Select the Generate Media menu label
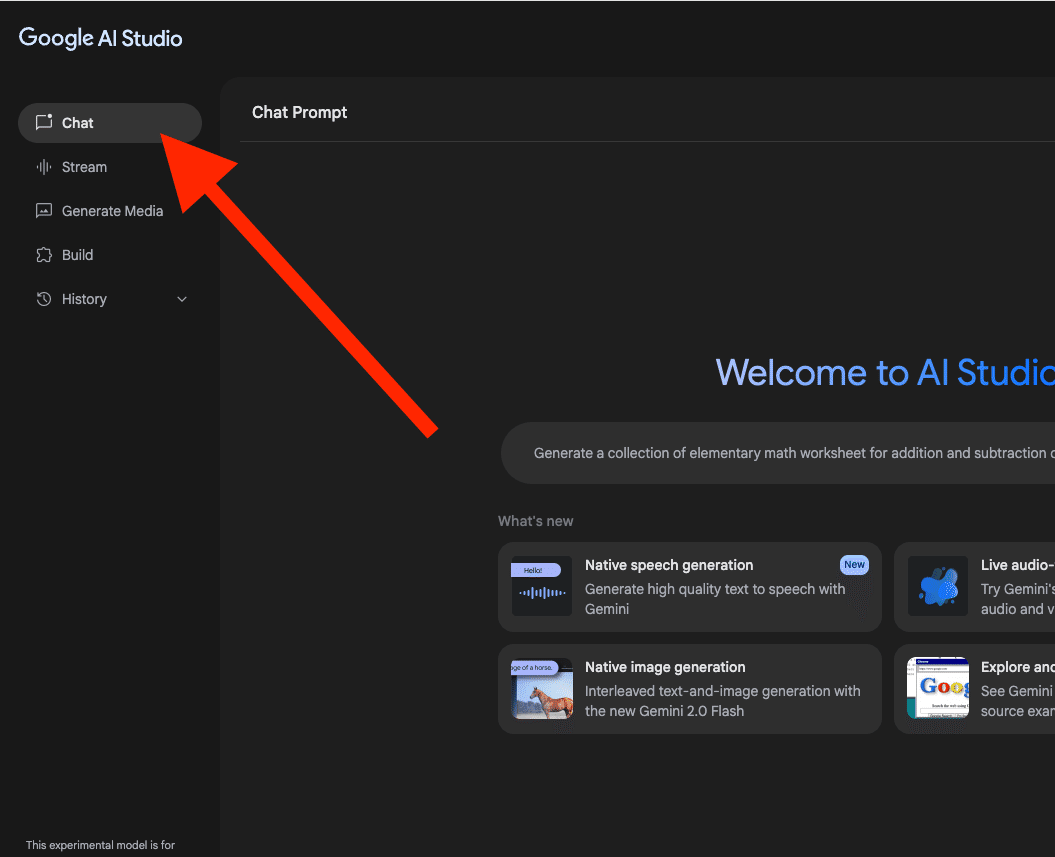Screen dimensions: 1055x857 pos(112,211)
